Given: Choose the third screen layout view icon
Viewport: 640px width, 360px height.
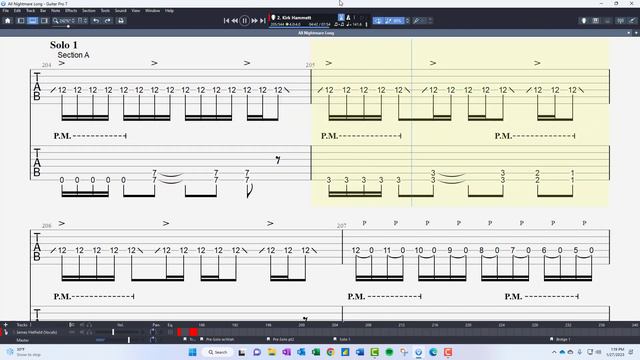Looking at the screenshot, I should pos(44,21).
